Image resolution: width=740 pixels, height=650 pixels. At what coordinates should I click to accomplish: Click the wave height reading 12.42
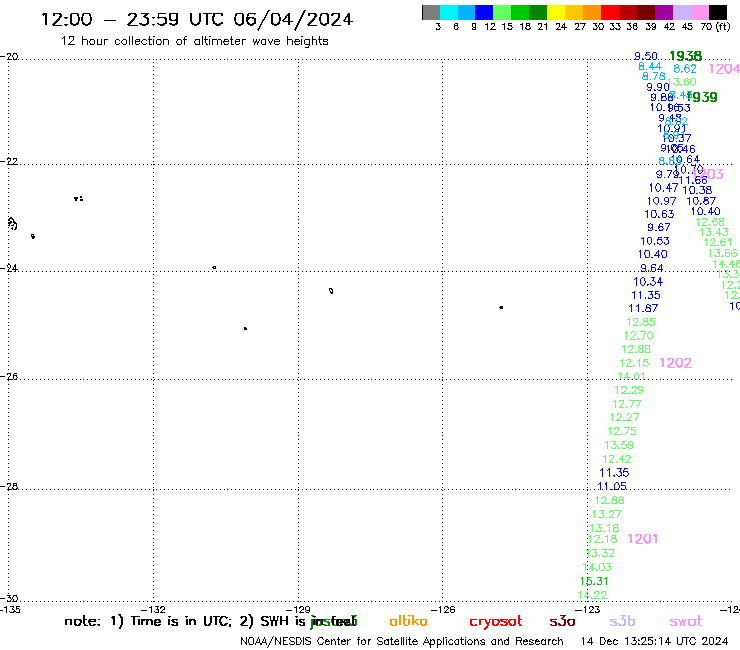coord(616,459)
